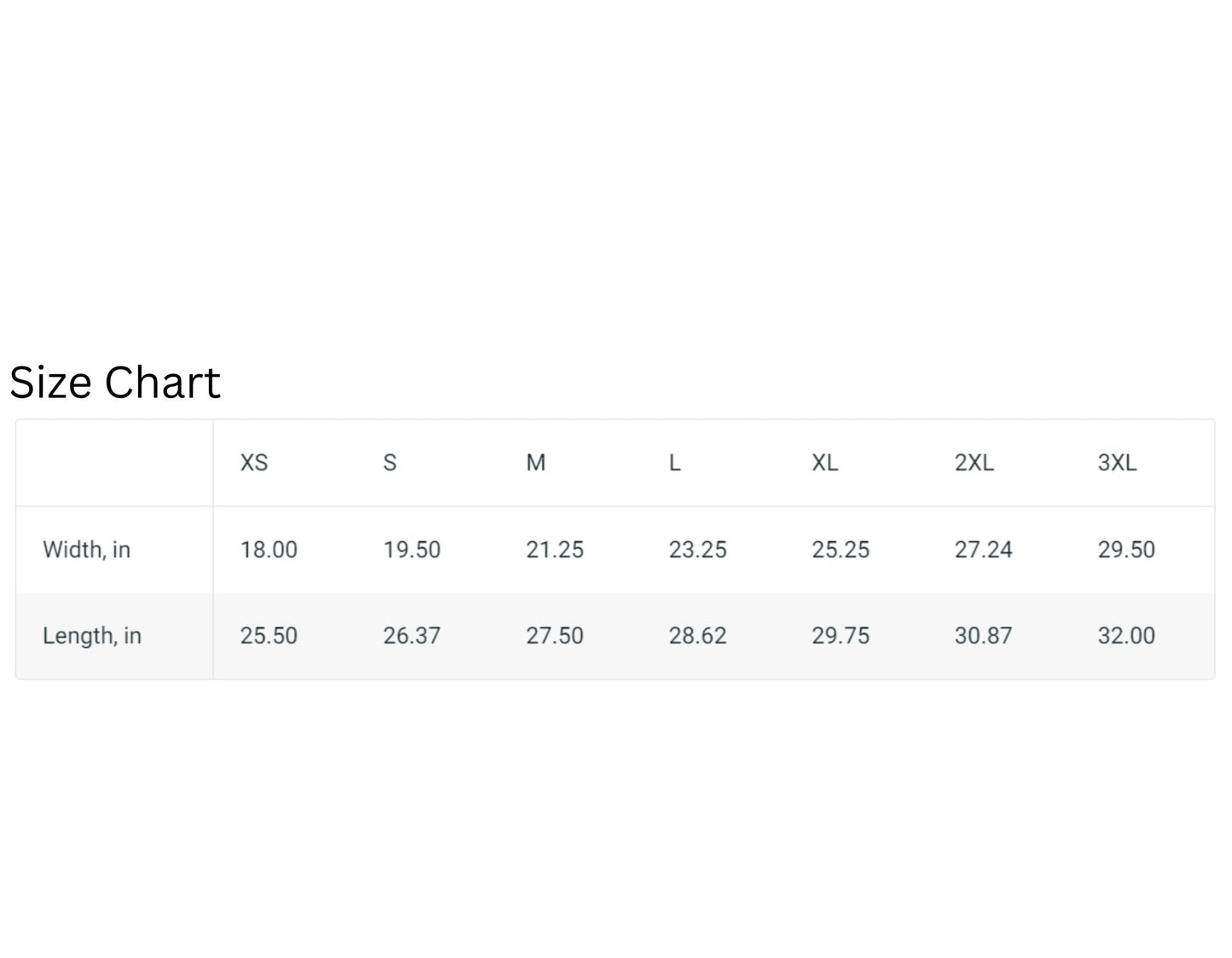Viewport: 1232px width, 958px height.
Task: Click the 'Length, in' row label
Action: pyautogui.click(x=92, y=636)
